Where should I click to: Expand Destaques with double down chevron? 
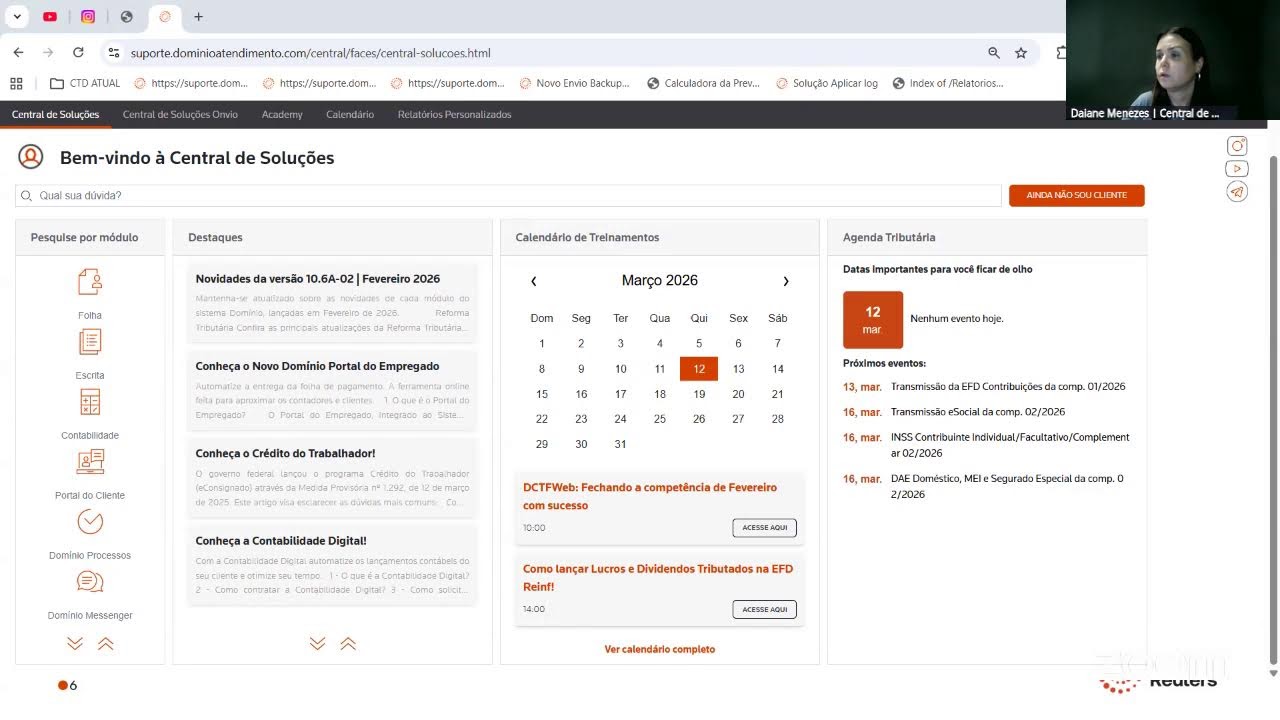click(x=317, y=644)
